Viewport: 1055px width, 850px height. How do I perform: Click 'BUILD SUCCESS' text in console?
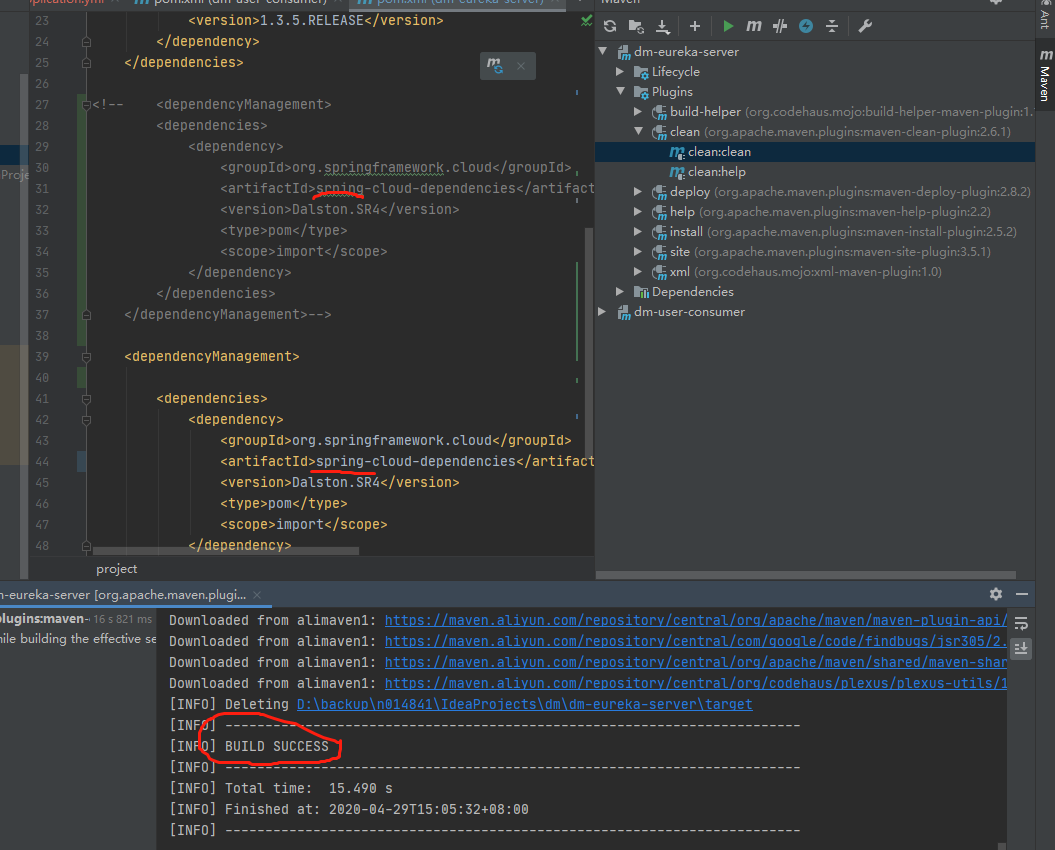pos(277,746)
